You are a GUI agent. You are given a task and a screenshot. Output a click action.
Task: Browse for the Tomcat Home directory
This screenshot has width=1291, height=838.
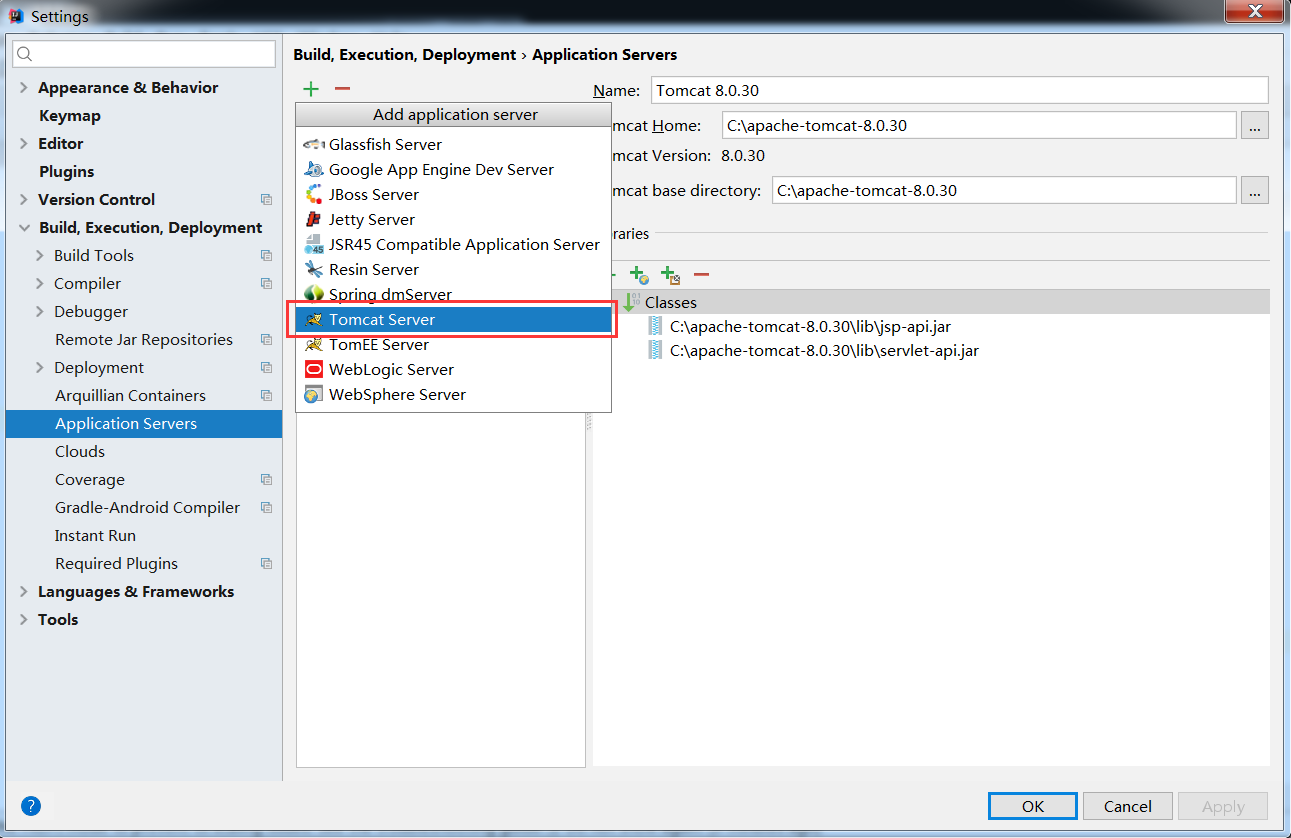[1254, 125]
